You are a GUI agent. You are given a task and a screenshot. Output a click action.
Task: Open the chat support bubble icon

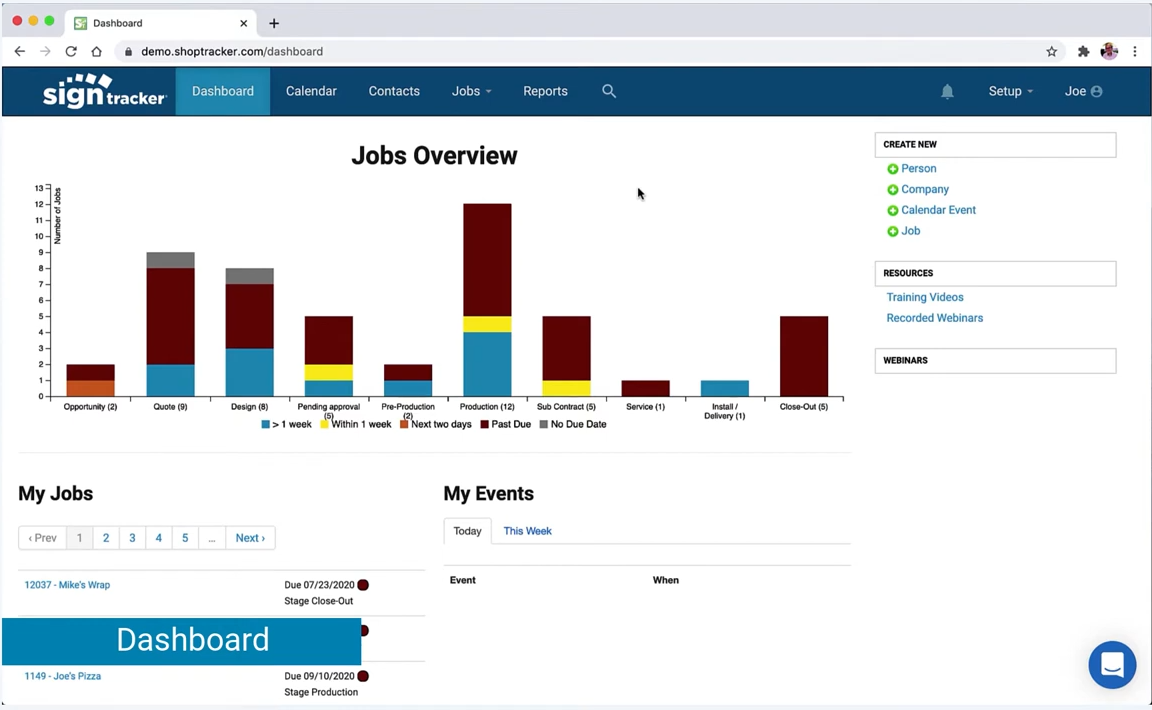point(1112,665)
